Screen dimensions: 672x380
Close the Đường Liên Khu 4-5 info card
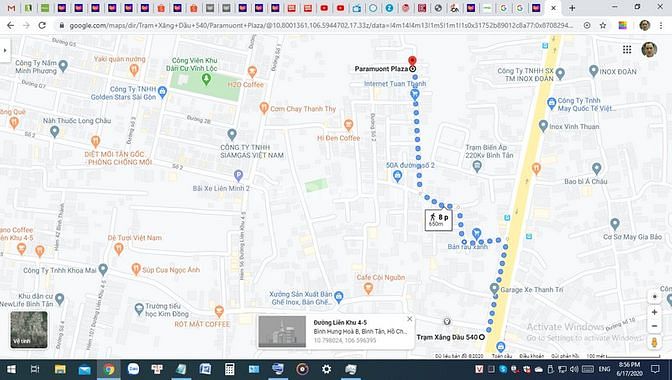coord(409,319)
